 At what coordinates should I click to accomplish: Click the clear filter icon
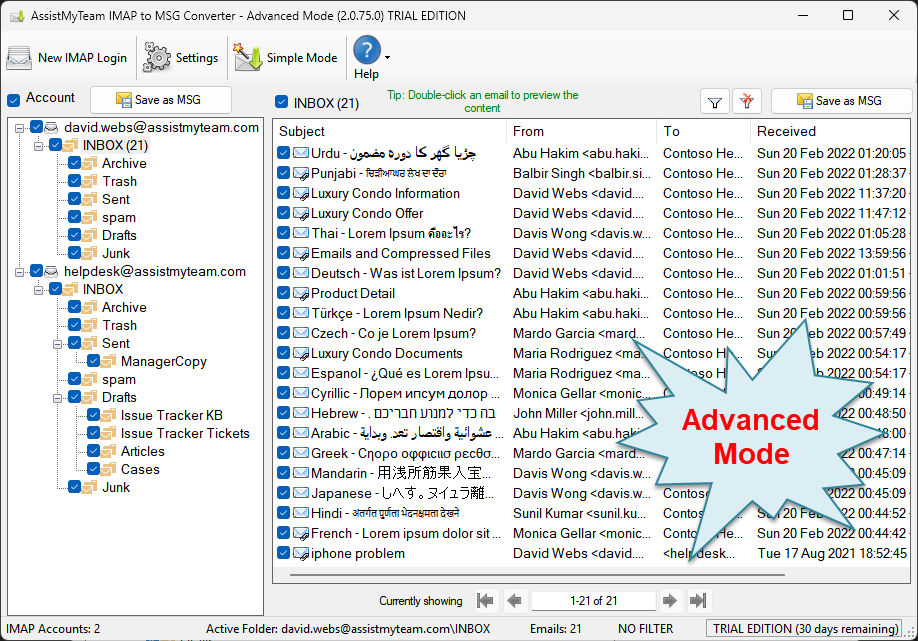click(746, 101)
